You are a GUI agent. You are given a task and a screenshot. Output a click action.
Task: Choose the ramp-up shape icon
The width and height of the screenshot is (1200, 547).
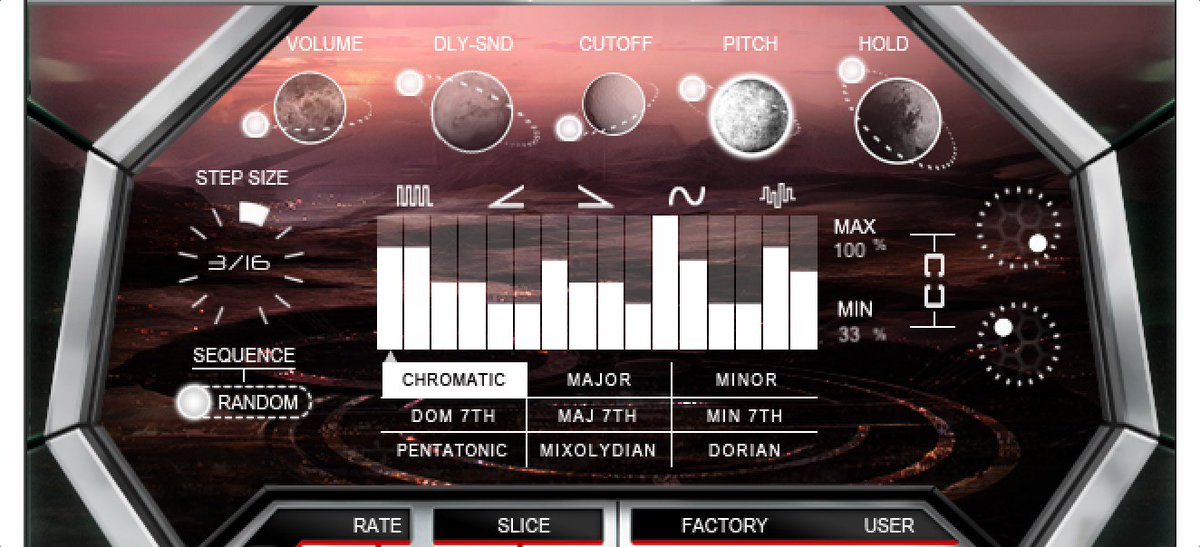point(506,196)
